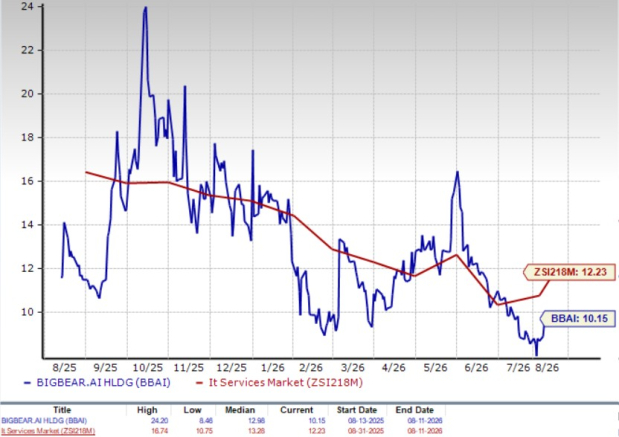Select BBAI high value 24.20
The height and width of the screenshot is (437, 619).
coord(159,421)
